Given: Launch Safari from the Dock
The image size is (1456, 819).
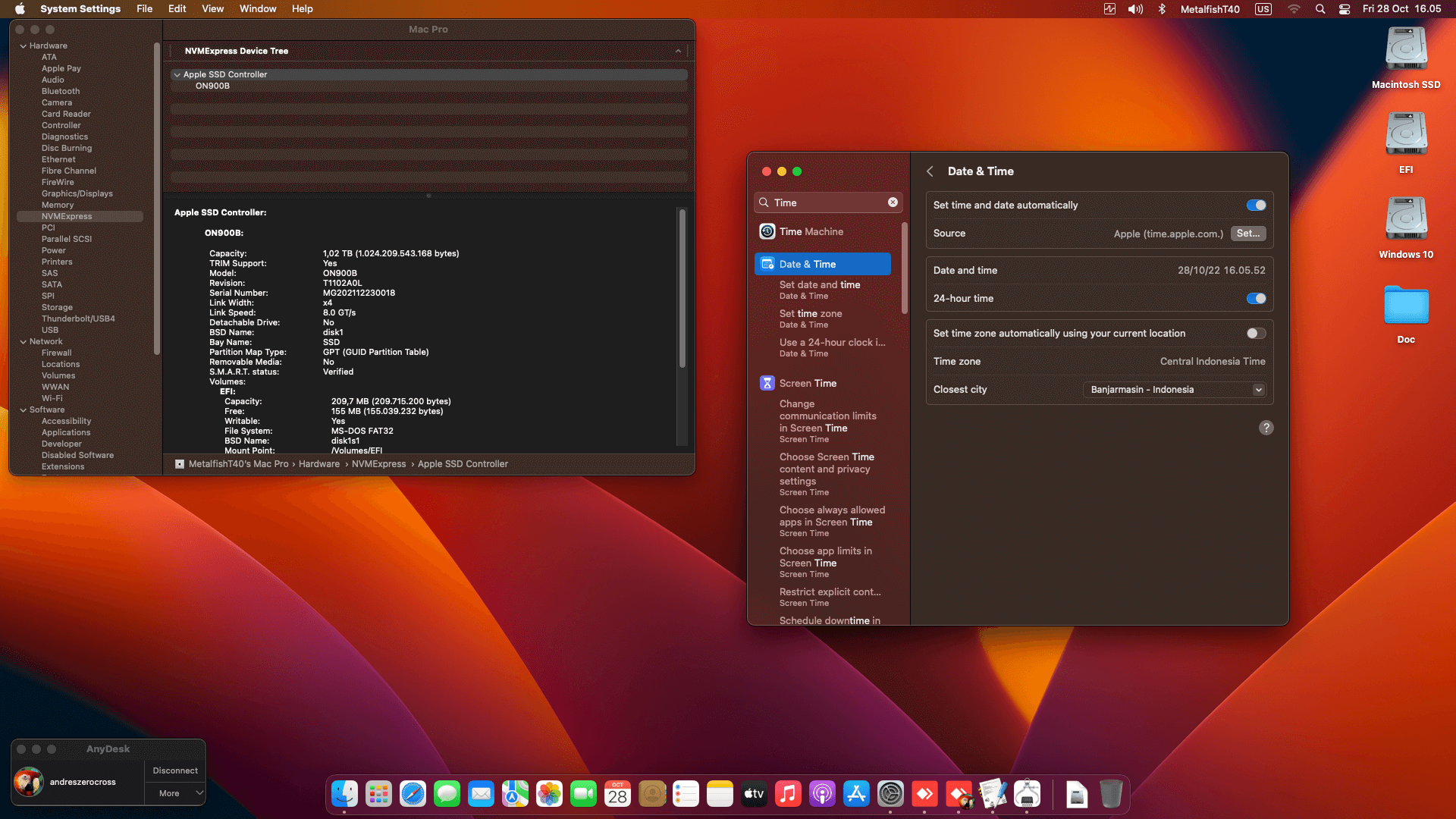Looking at the screenshot, I should [413, 794].
